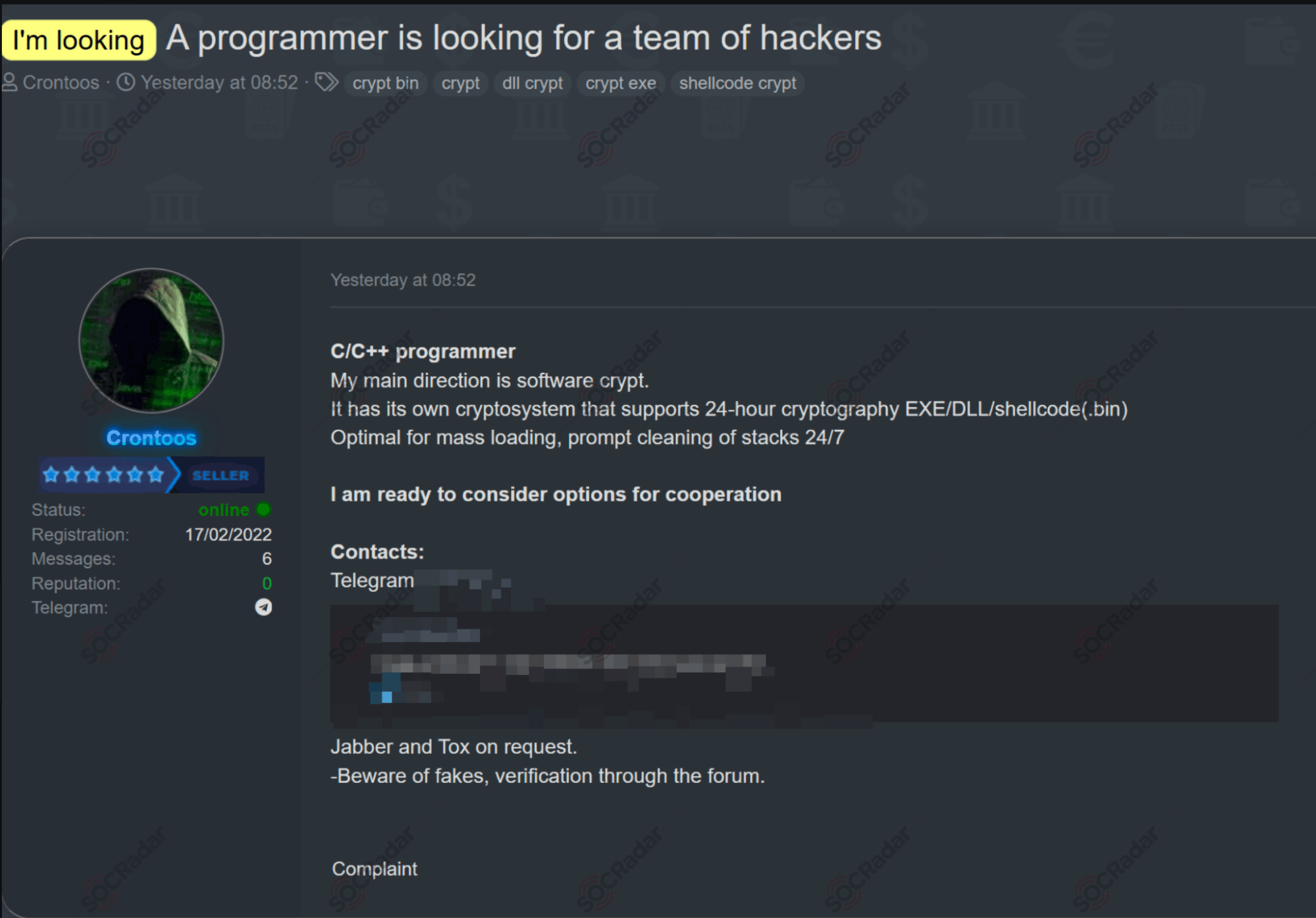Click the post timestamp "Yesterday at 08:52" above message

[403, 280]
